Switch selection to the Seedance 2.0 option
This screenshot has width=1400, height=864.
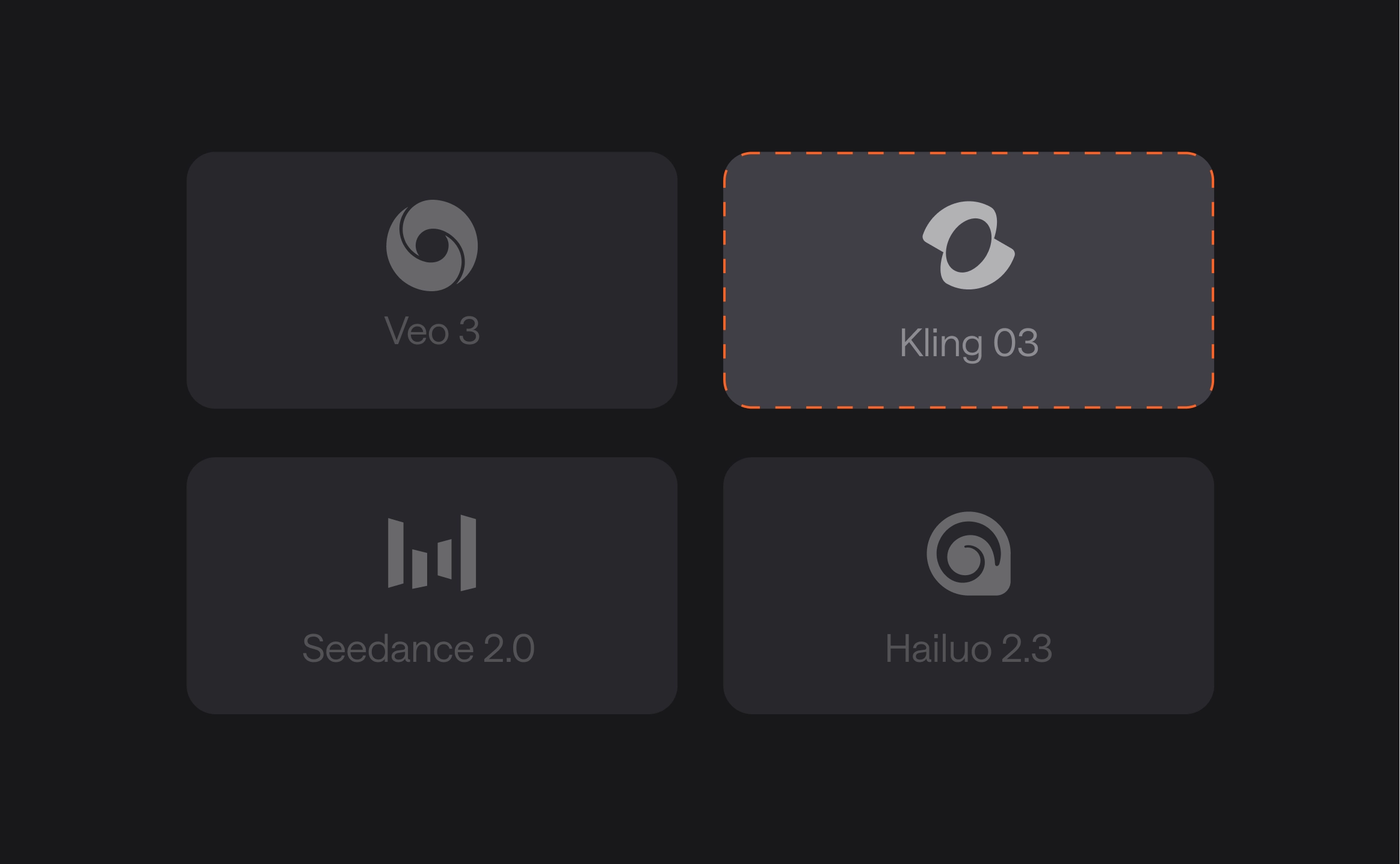pyautogui.click(x=432, y=586)
